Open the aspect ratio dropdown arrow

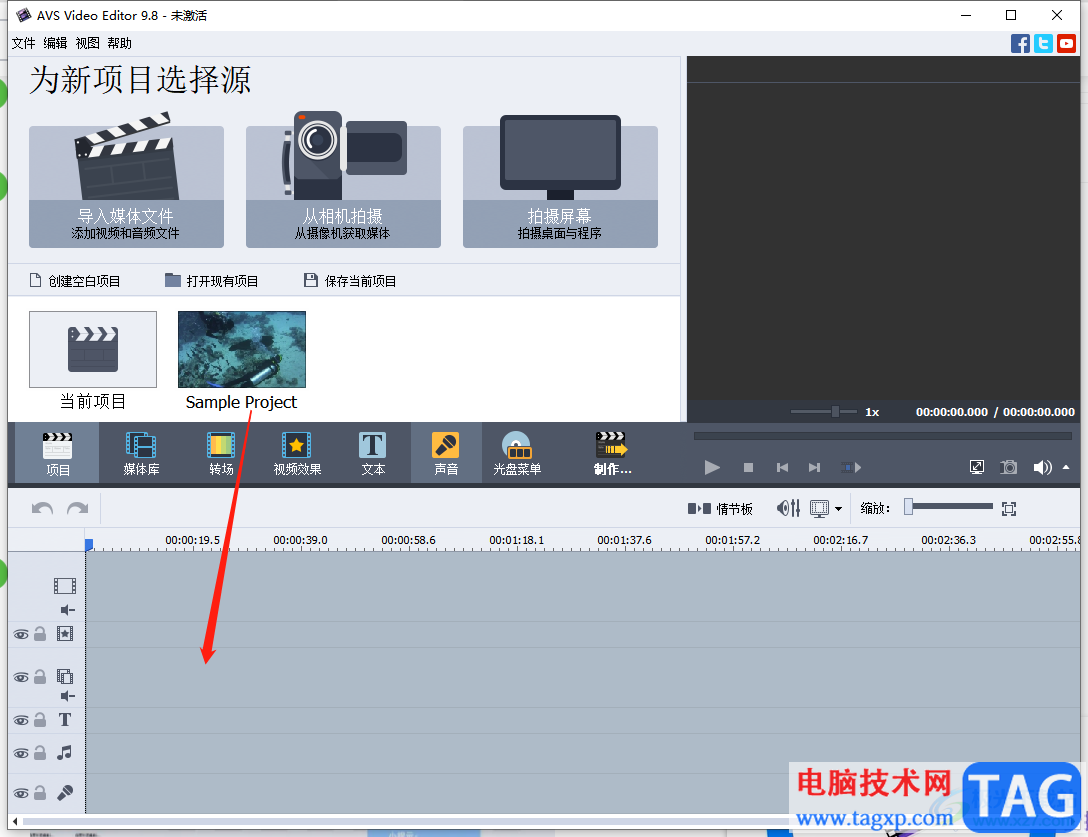tap(838, 509)
